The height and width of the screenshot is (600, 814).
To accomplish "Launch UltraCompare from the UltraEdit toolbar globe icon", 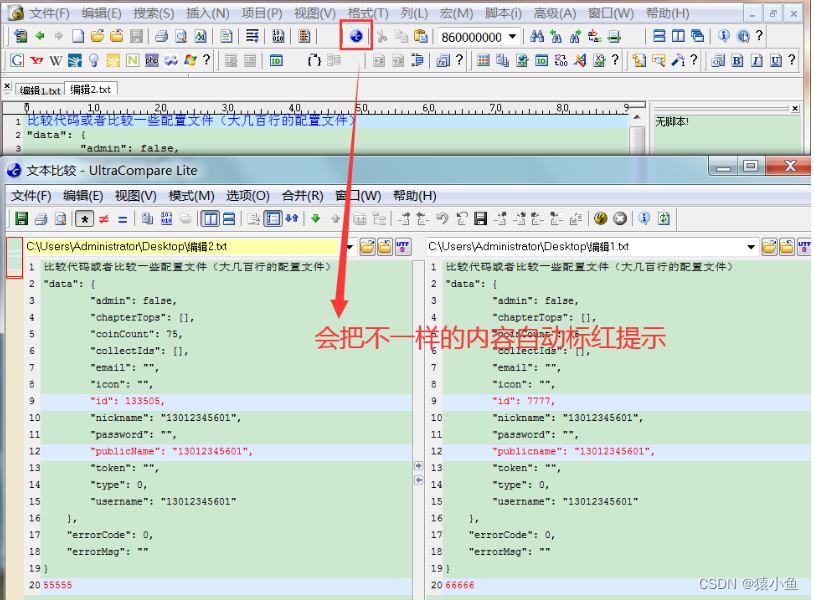I will [356, 36].
